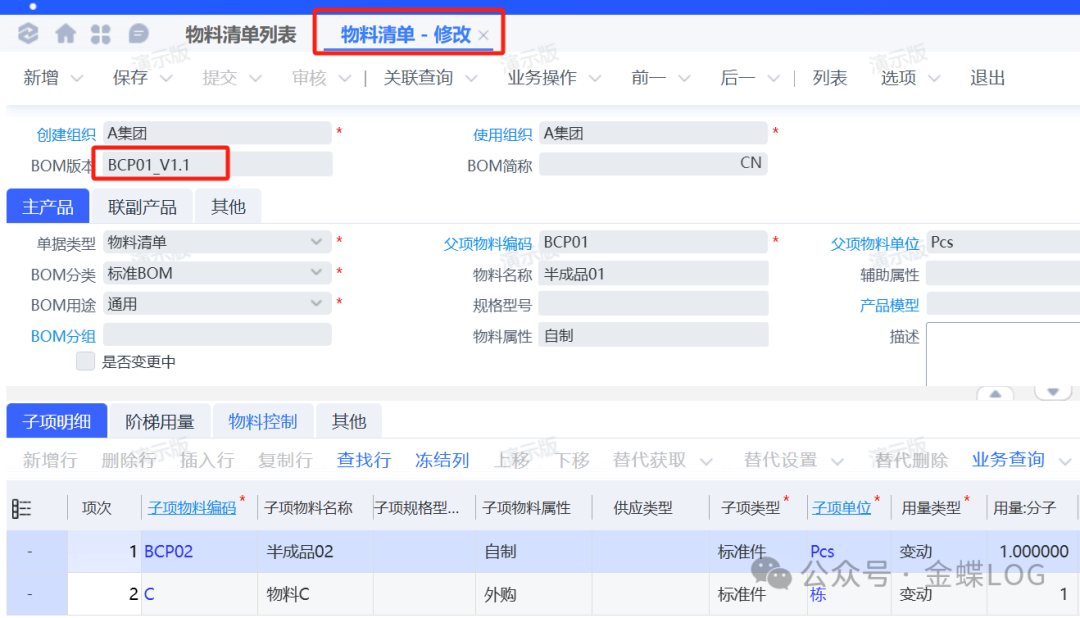The width and height of the screenshot is (1080, 618).
Task: Open the BCP02 material code link
Action: click(x=168, y=551)
